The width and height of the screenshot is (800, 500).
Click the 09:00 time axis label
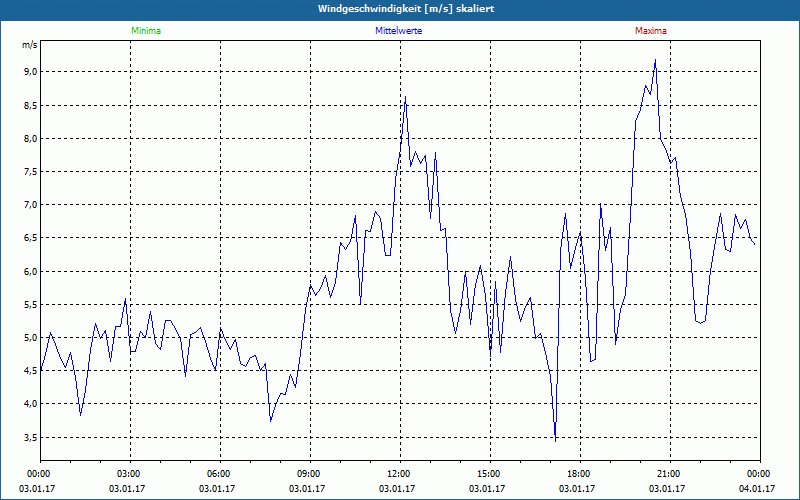pos(310,474)
